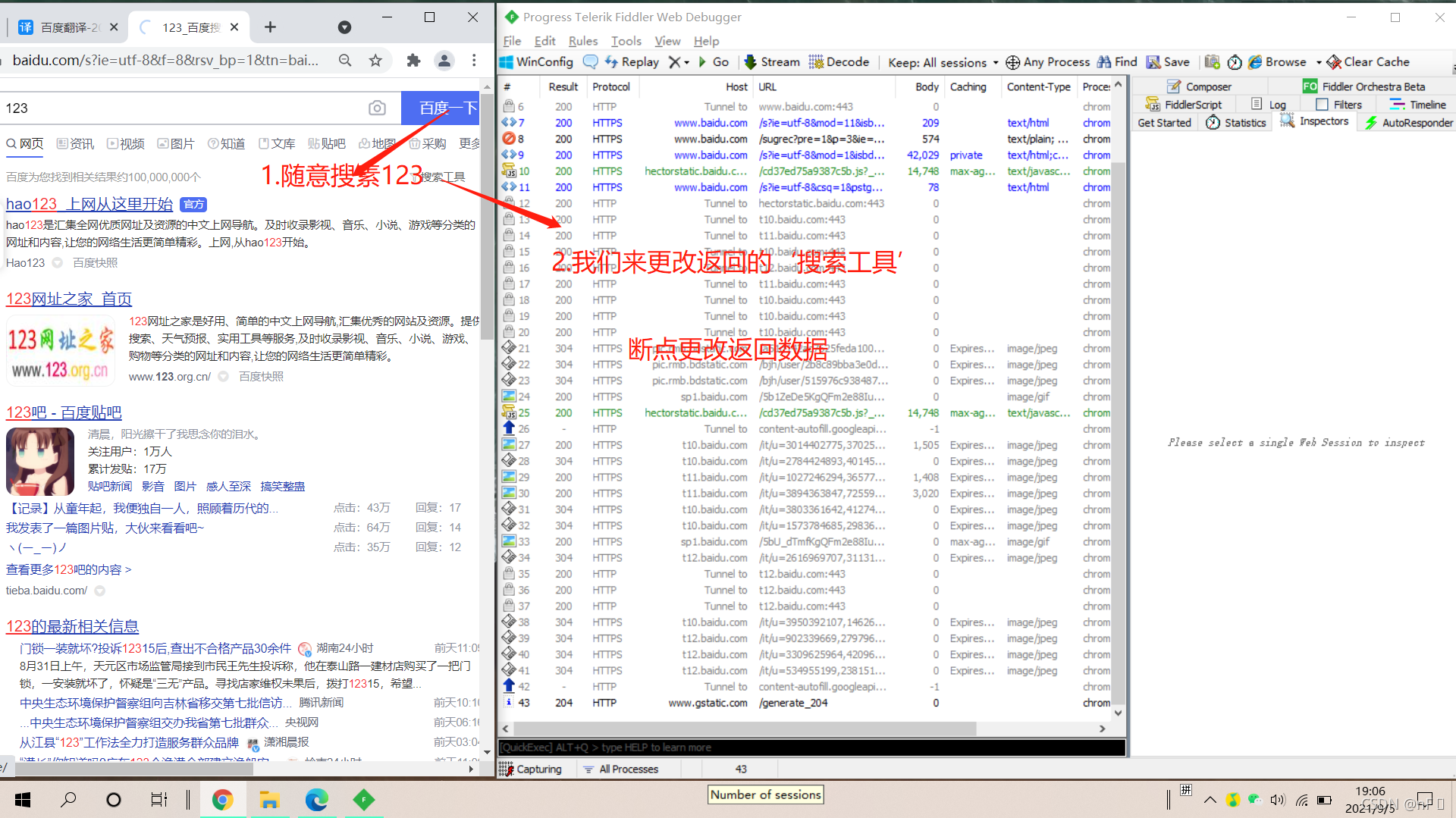Click the timer clock icon in Fiddler's toolbar
1456x818 pixels.
coord(1235,62)
